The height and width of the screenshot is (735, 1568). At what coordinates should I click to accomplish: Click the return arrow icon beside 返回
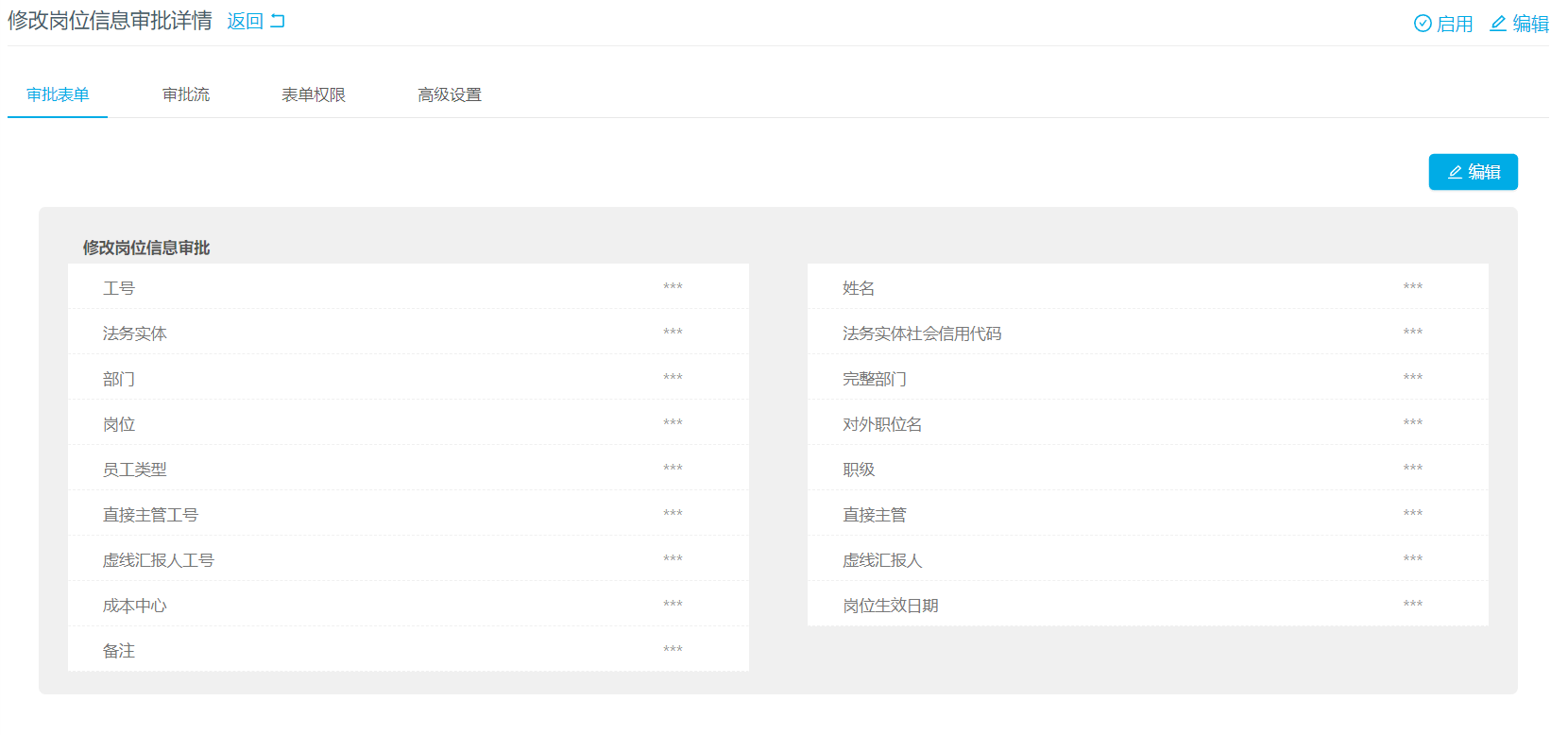(278, 21)
